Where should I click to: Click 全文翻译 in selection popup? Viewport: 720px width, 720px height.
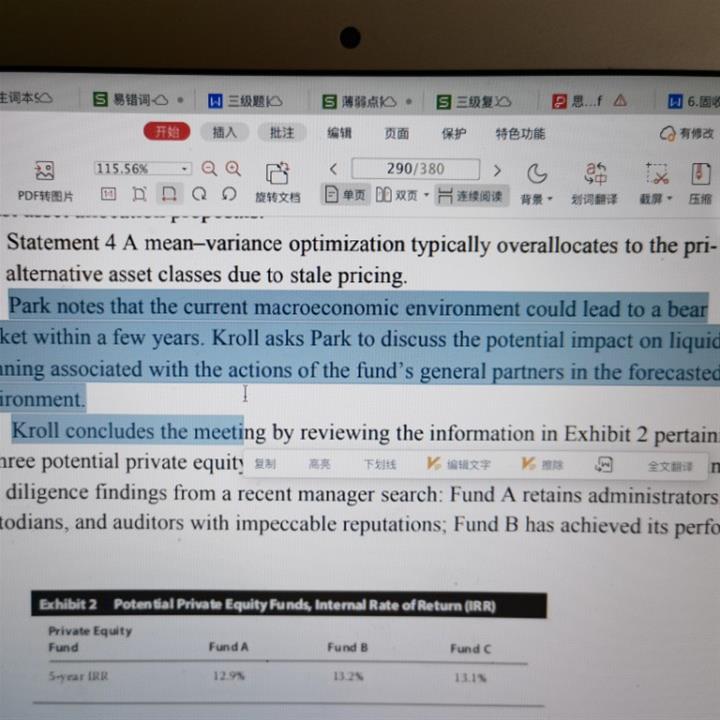[x=670, y=466]
